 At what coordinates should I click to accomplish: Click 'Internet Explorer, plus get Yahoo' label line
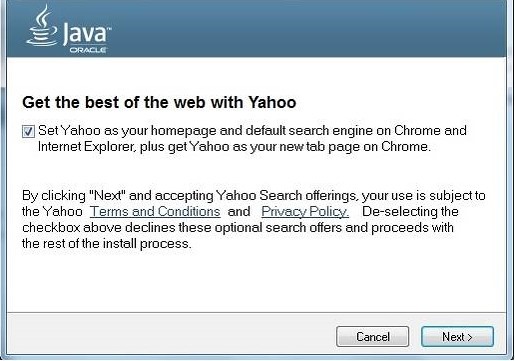[x=234, y=146]
